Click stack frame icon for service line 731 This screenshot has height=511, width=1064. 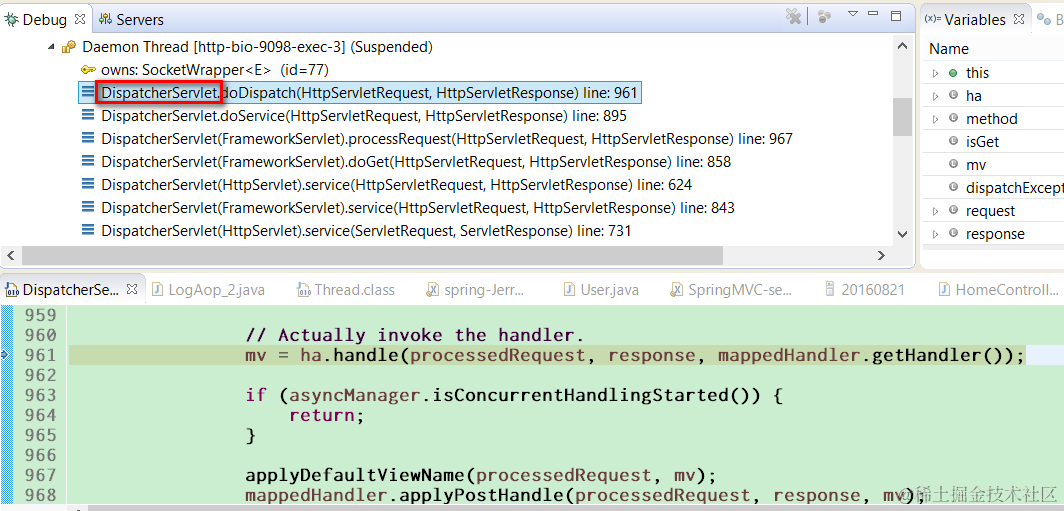[x=88, y=231]
